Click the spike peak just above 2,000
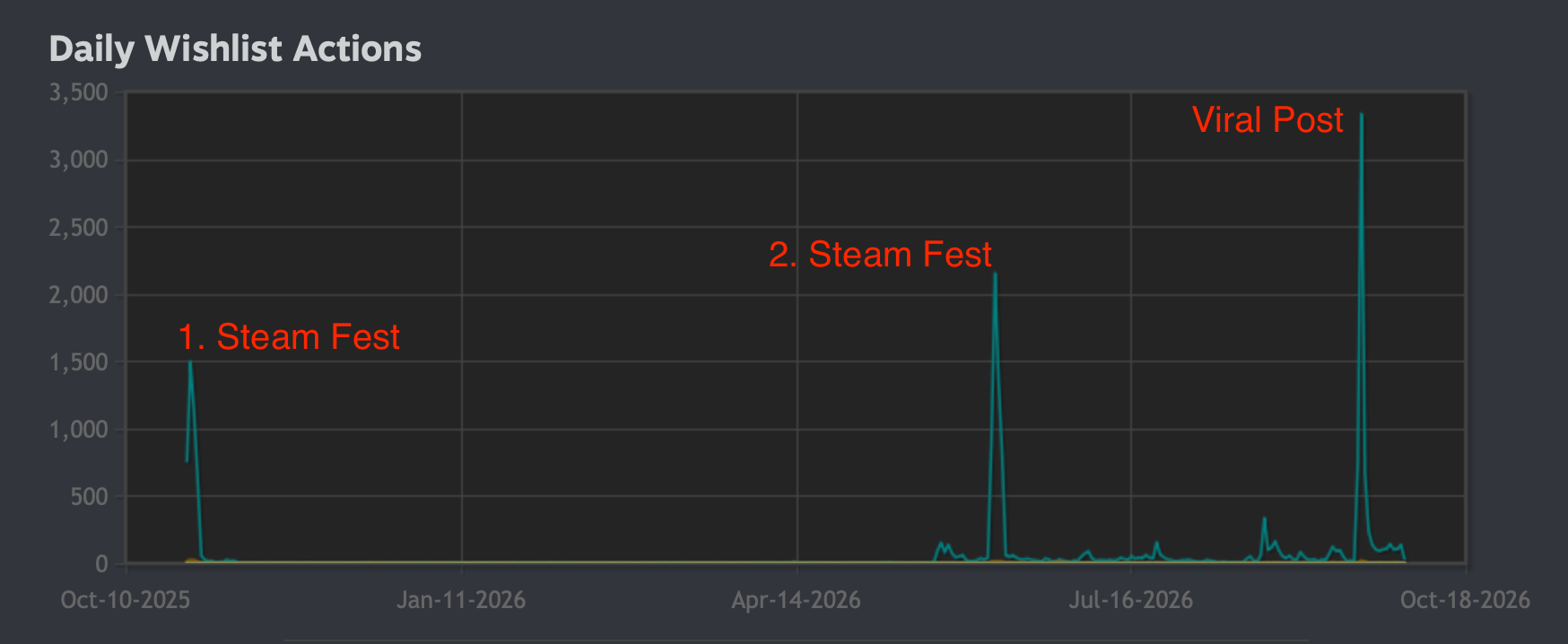The width and height of the screenshot is (1568, 644). coord(996,274)
